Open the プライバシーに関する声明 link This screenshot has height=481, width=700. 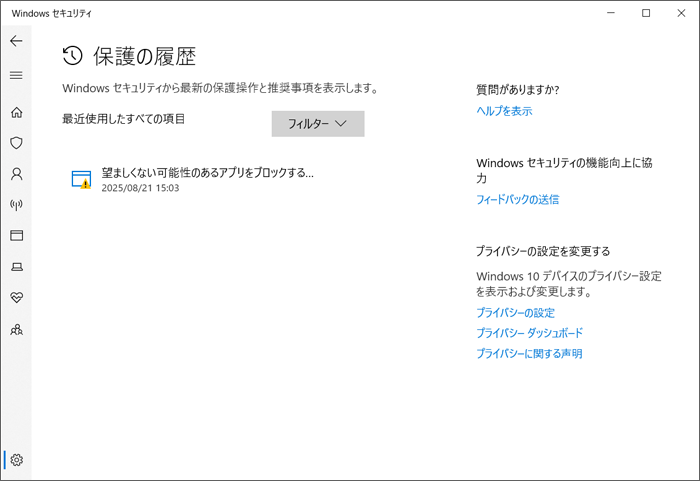click(529, 353)
